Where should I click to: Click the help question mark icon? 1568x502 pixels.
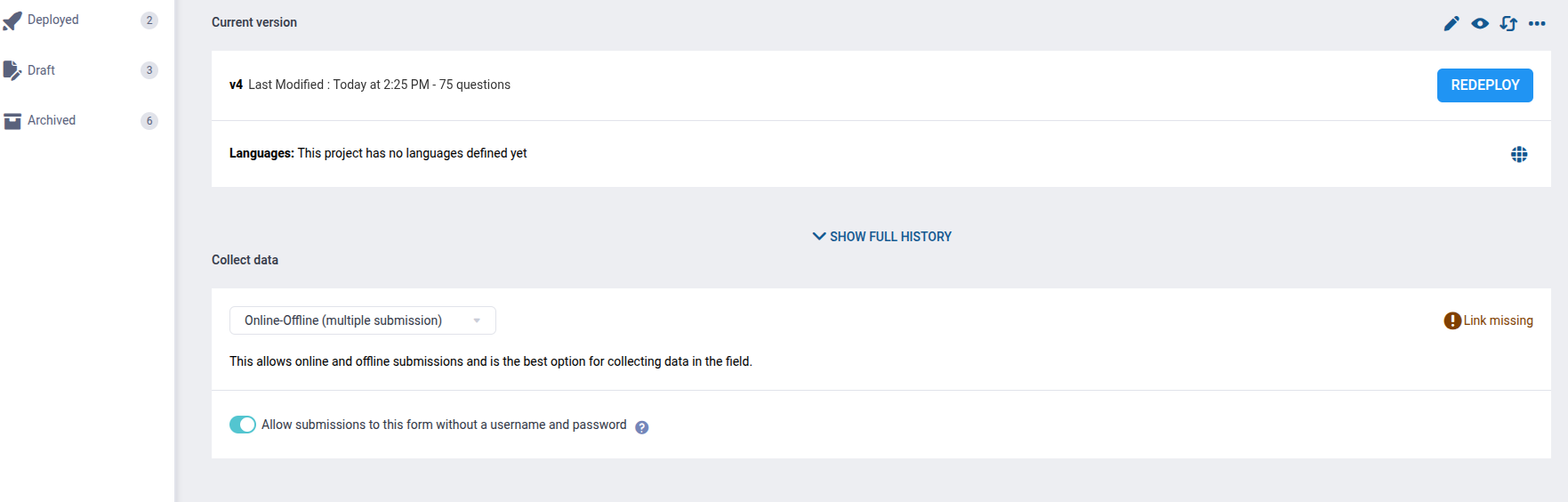tap(642, 427)
